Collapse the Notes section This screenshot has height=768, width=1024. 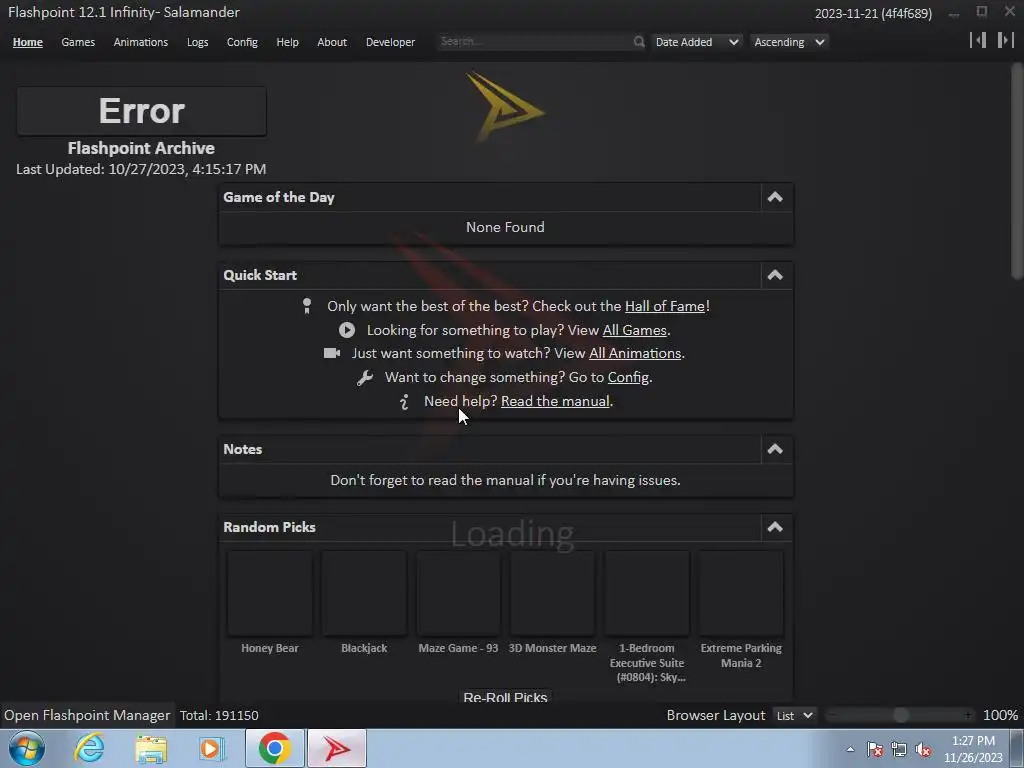click(775, 449)
